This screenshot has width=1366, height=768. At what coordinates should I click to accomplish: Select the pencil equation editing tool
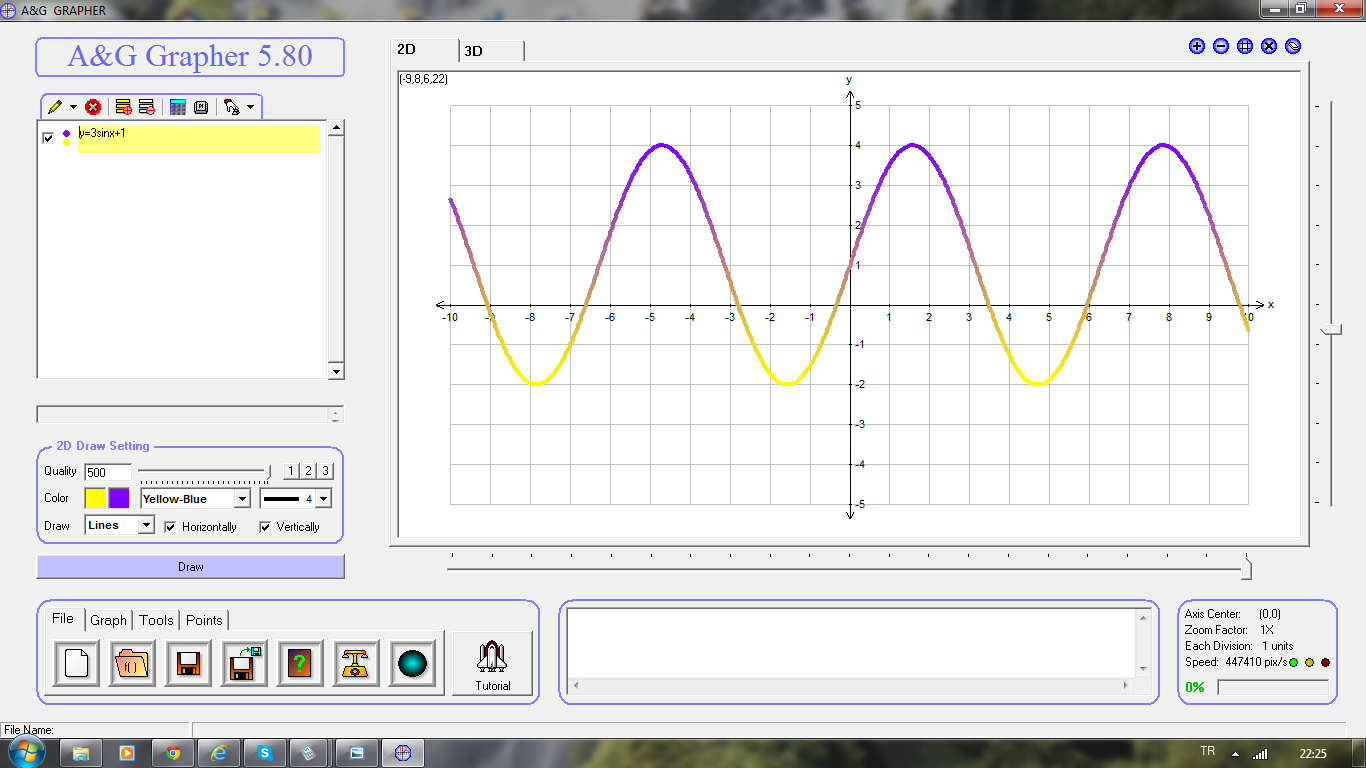pos(55,107)
